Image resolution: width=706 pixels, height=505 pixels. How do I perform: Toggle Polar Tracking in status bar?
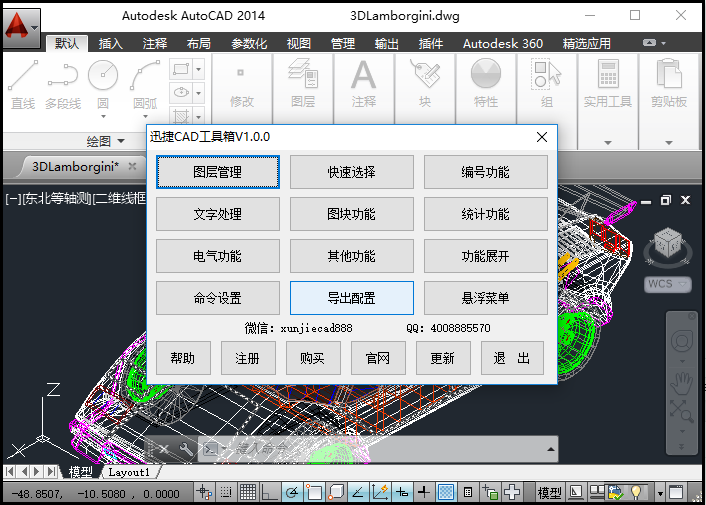tap(292, 492)
